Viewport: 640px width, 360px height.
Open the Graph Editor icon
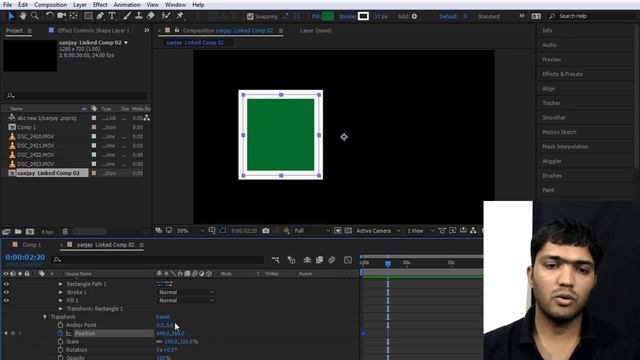348,260
